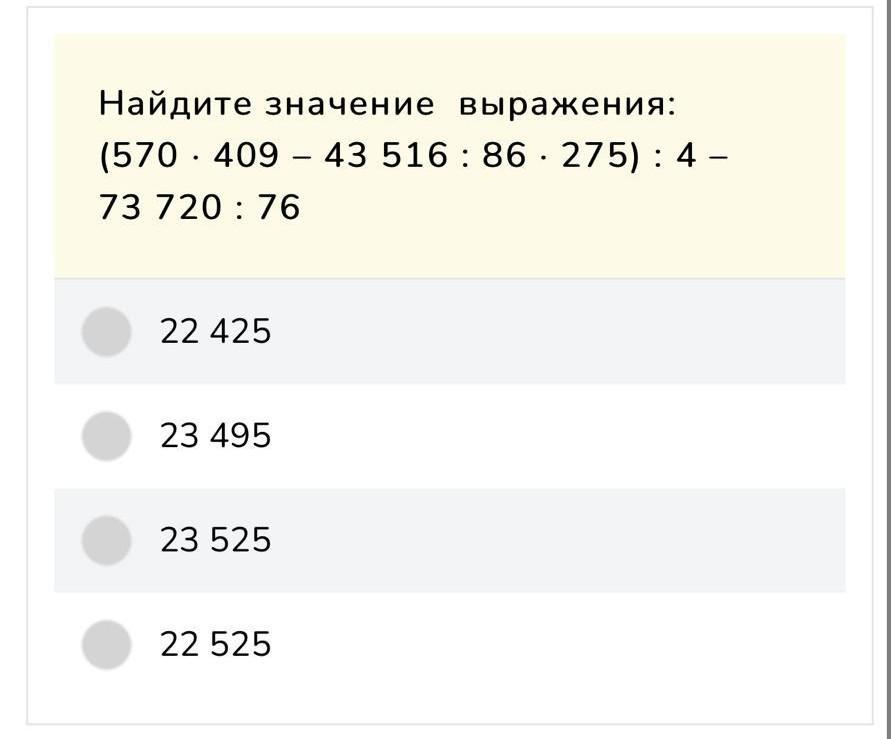
Task: Mark the radio circle beside 22 525
Action: click(106, 644)
